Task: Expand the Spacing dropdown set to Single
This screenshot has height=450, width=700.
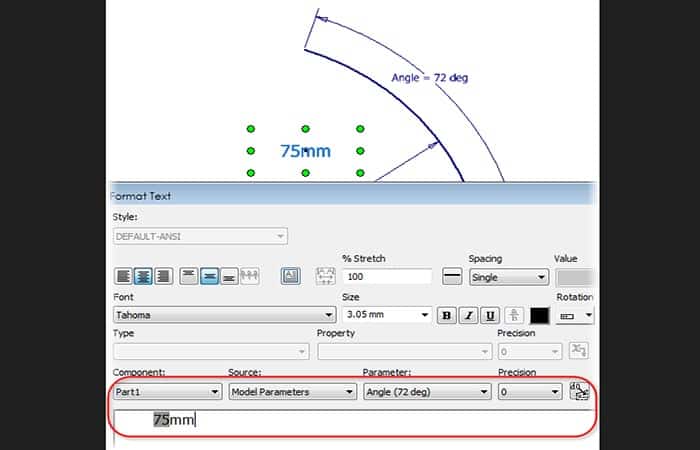Action: coord(508,277)
